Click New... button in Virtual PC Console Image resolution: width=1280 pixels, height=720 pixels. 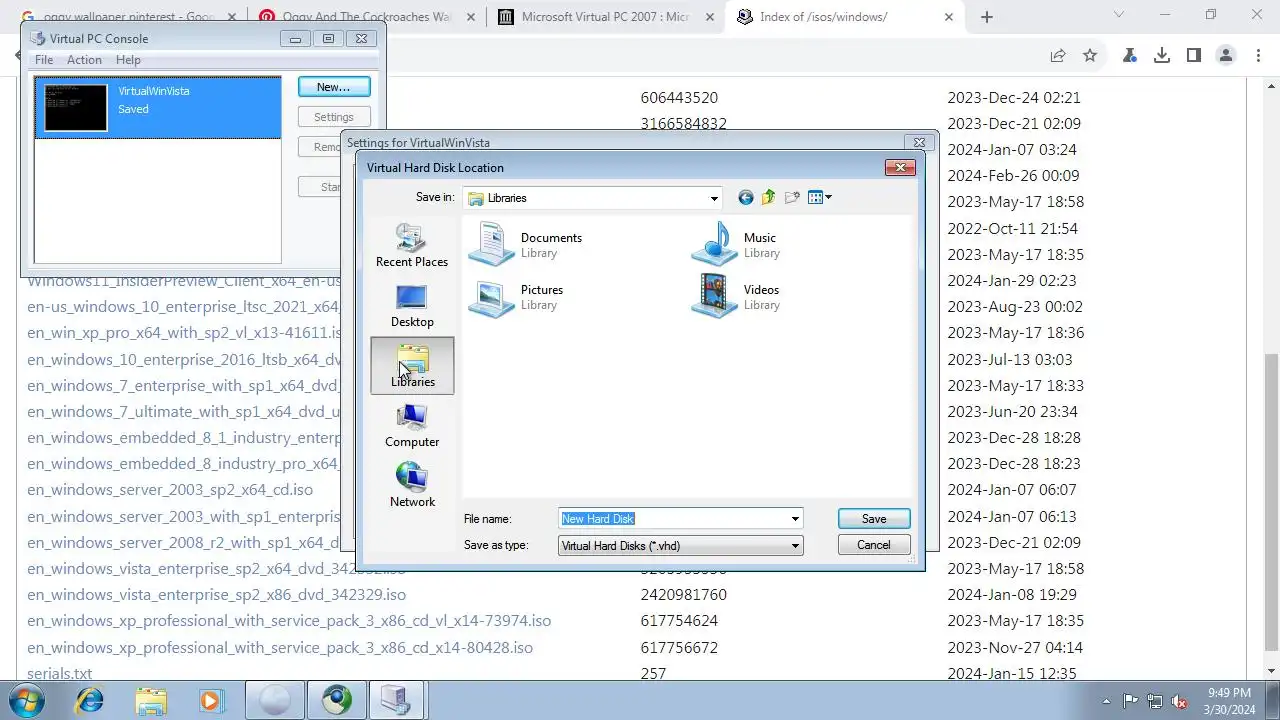(334, 87)
